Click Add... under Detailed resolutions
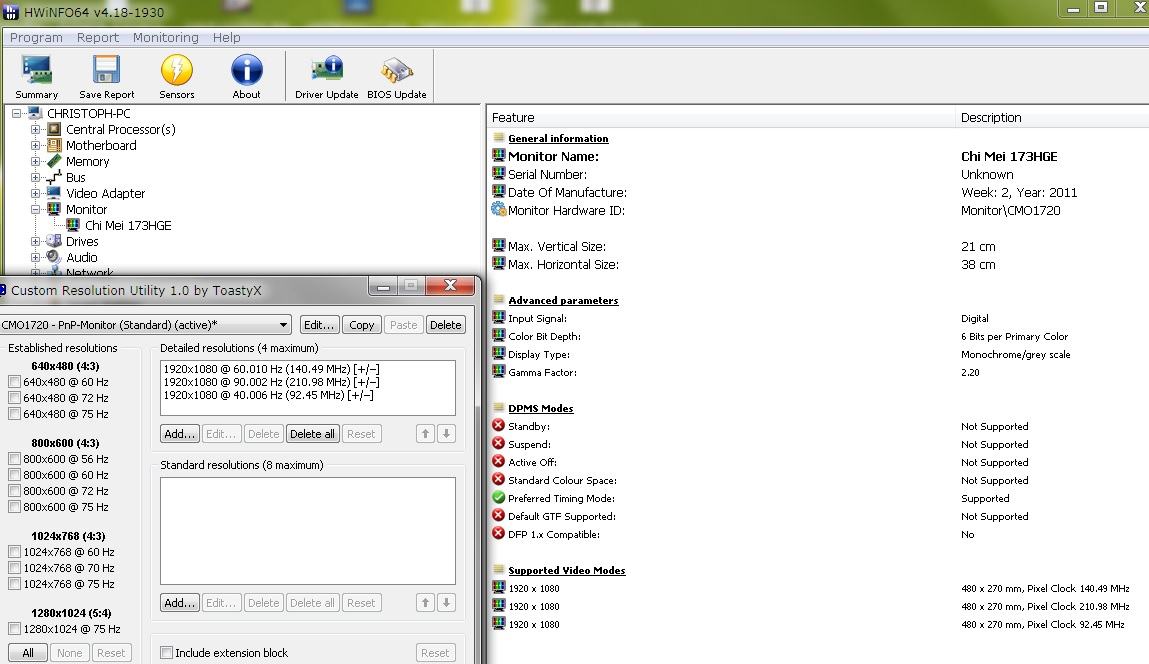Image resolution: width=1149 pixels, height=664 pixels. tap(180, 434)
